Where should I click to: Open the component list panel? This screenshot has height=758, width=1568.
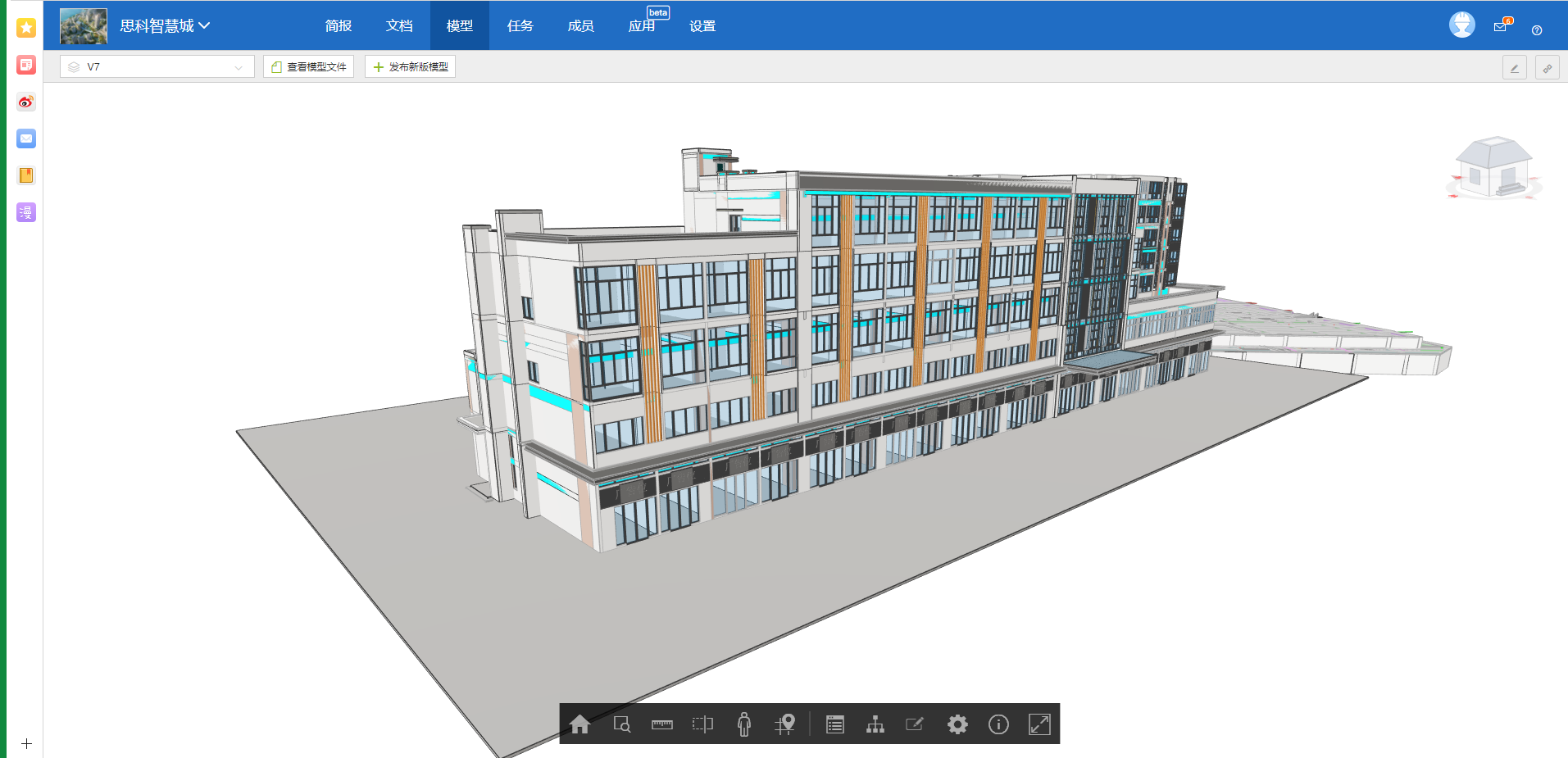(834, 724)
